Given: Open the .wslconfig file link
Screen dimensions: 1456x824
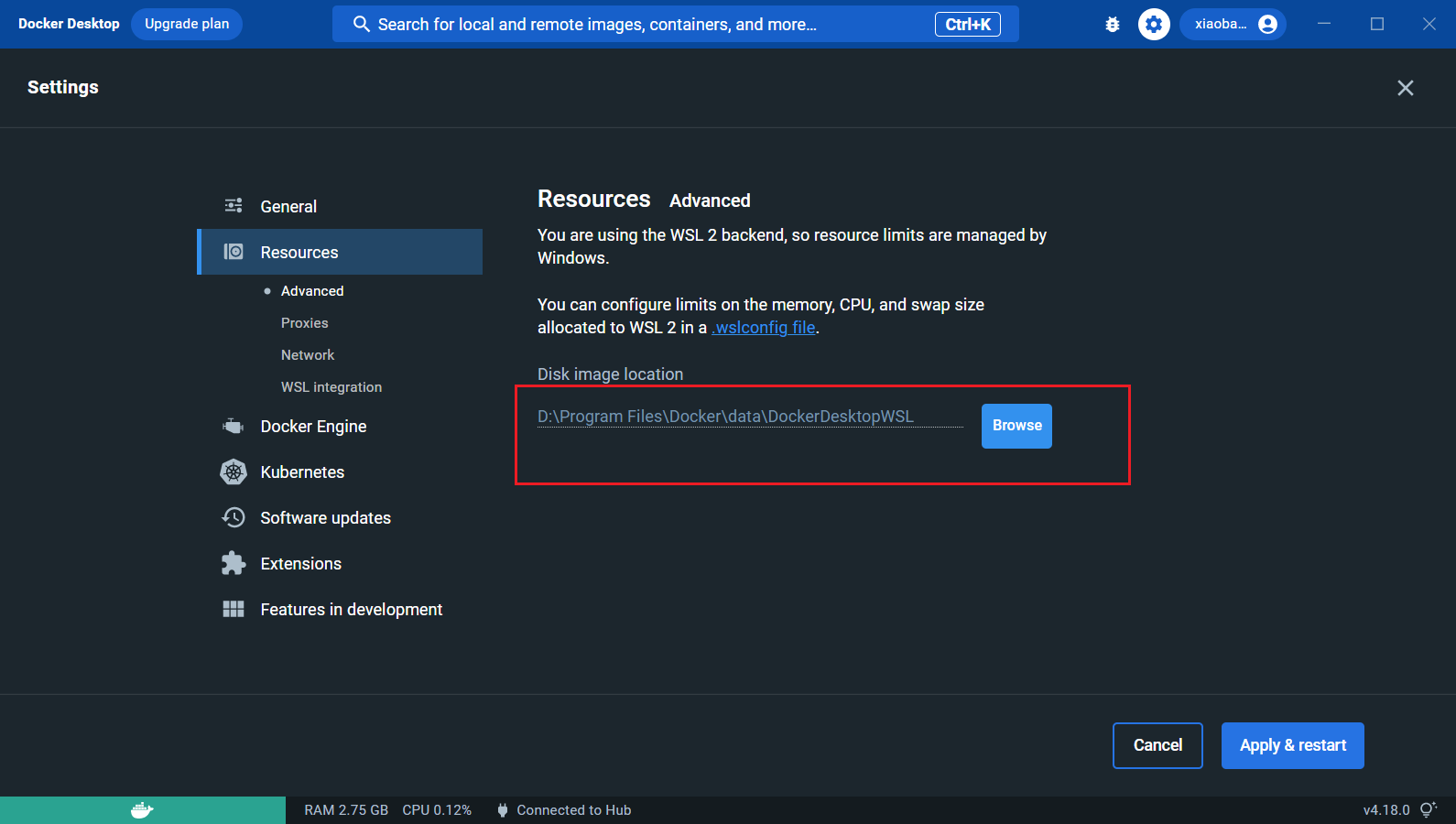Looking at the screenshot, I should [764, 328].
